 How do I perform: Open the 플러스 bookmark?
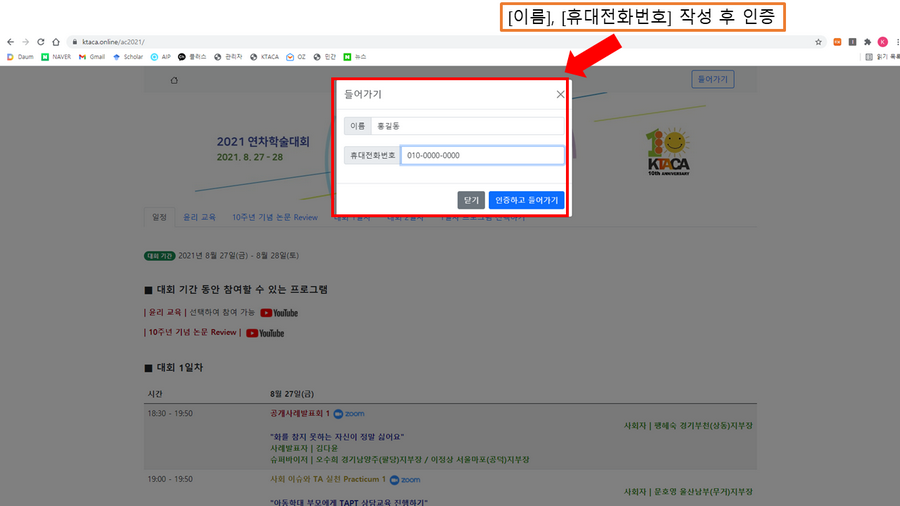pos(192,57)
